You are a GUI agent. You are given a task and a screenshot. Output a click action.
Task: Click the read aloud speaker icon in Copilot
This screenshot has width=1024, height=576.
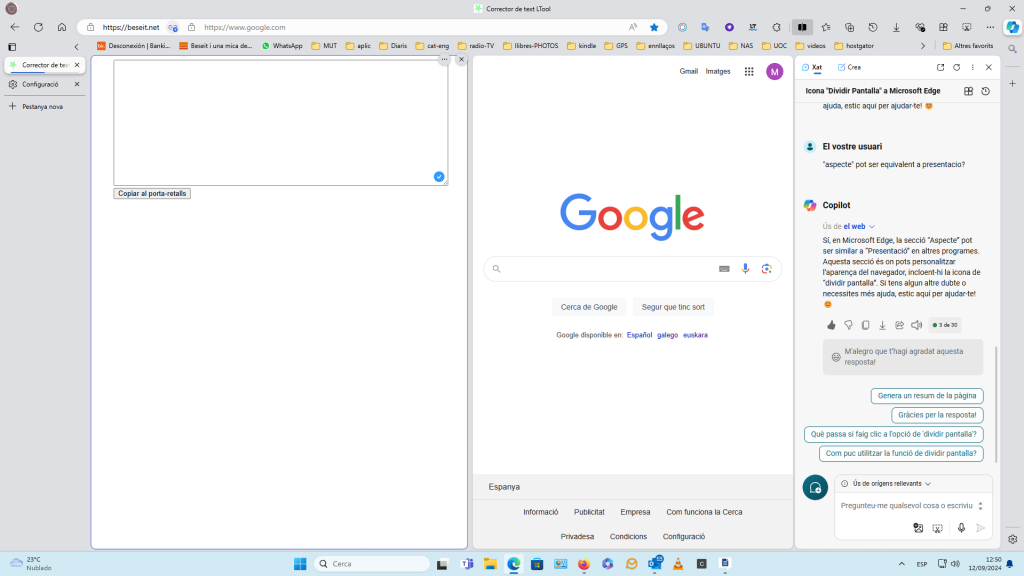[x=916, y=325]
